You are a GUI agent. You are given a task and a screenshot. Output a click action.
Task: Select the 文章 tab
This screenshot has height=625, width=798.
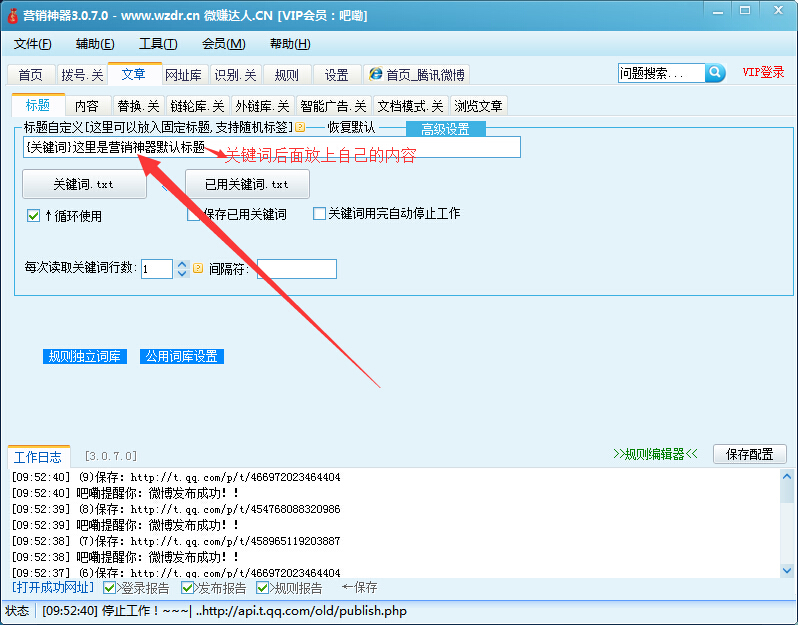[x=134, y=74]
